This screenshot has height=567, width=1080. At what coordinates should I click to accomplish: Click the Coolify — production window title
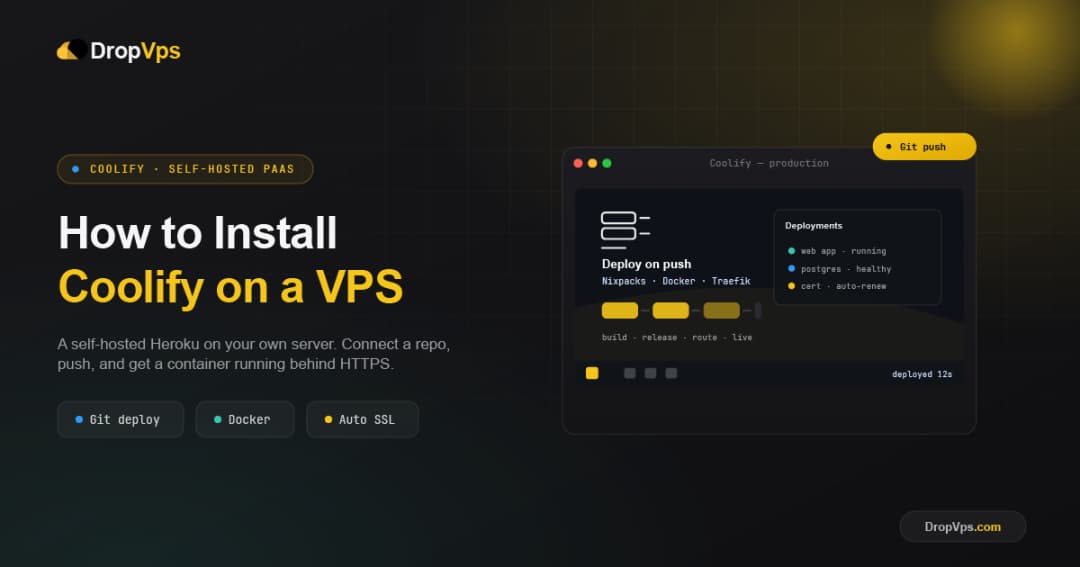pyautogui.click(x=769, y=163)
